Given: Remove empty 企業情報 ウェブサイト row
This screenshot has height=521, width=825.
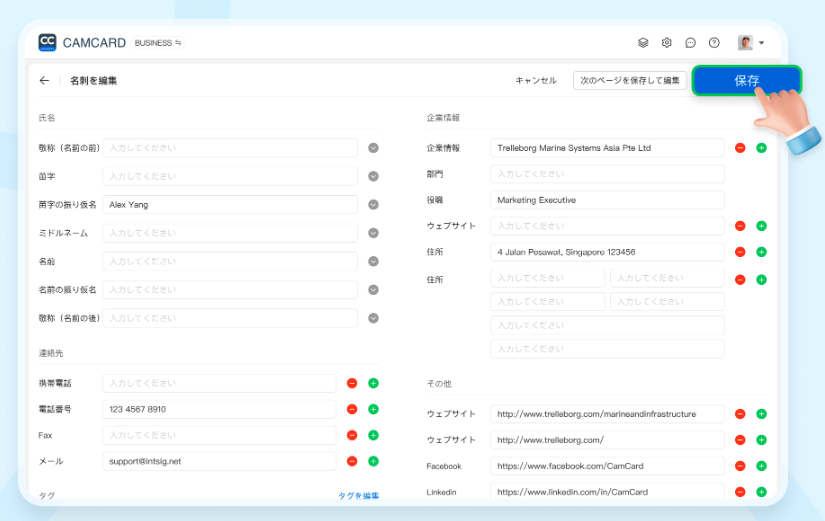Looking at the screenshot, I should coord(740,226).
